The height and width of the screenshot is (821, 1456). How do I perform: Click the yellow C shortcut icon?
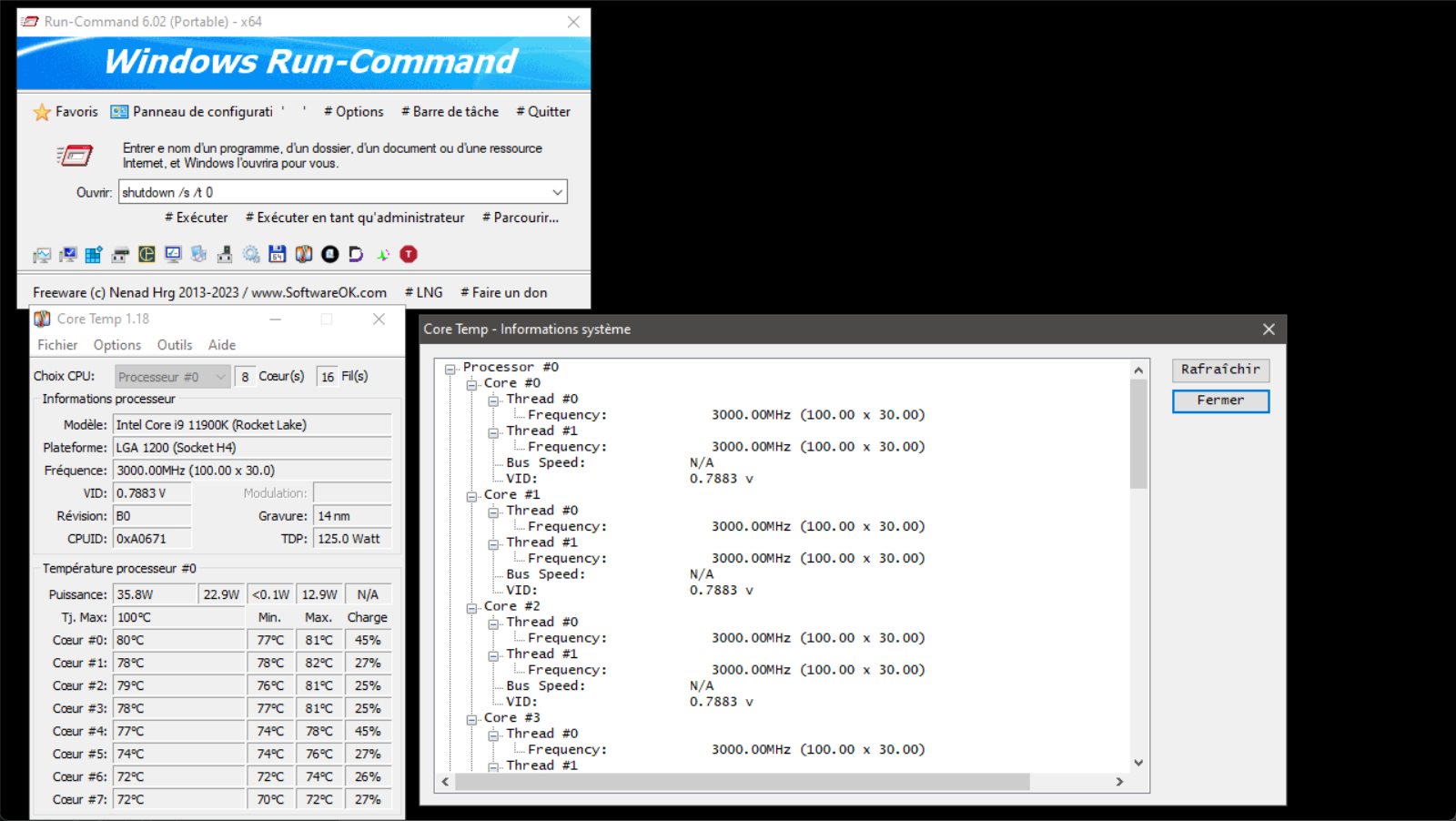147,255
